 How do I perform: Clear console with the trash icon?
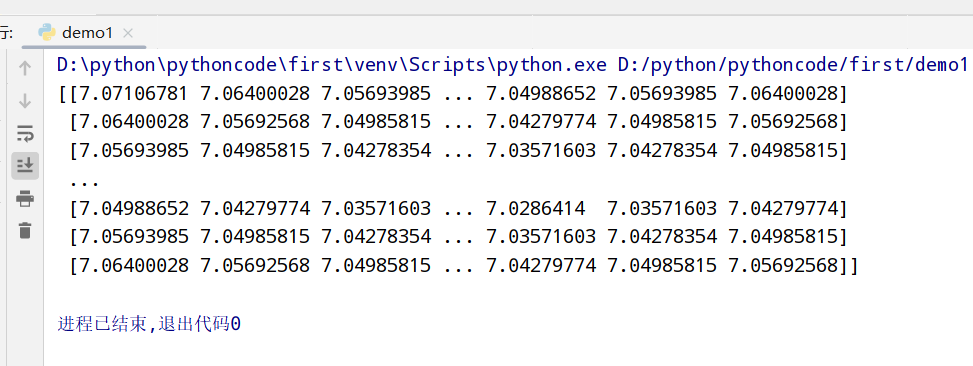25,231
